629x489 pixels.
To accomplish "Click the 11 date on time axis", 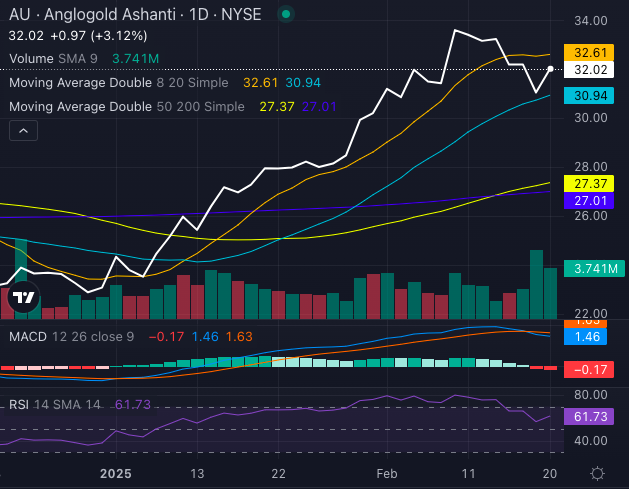I will click(x=468, y=474).
